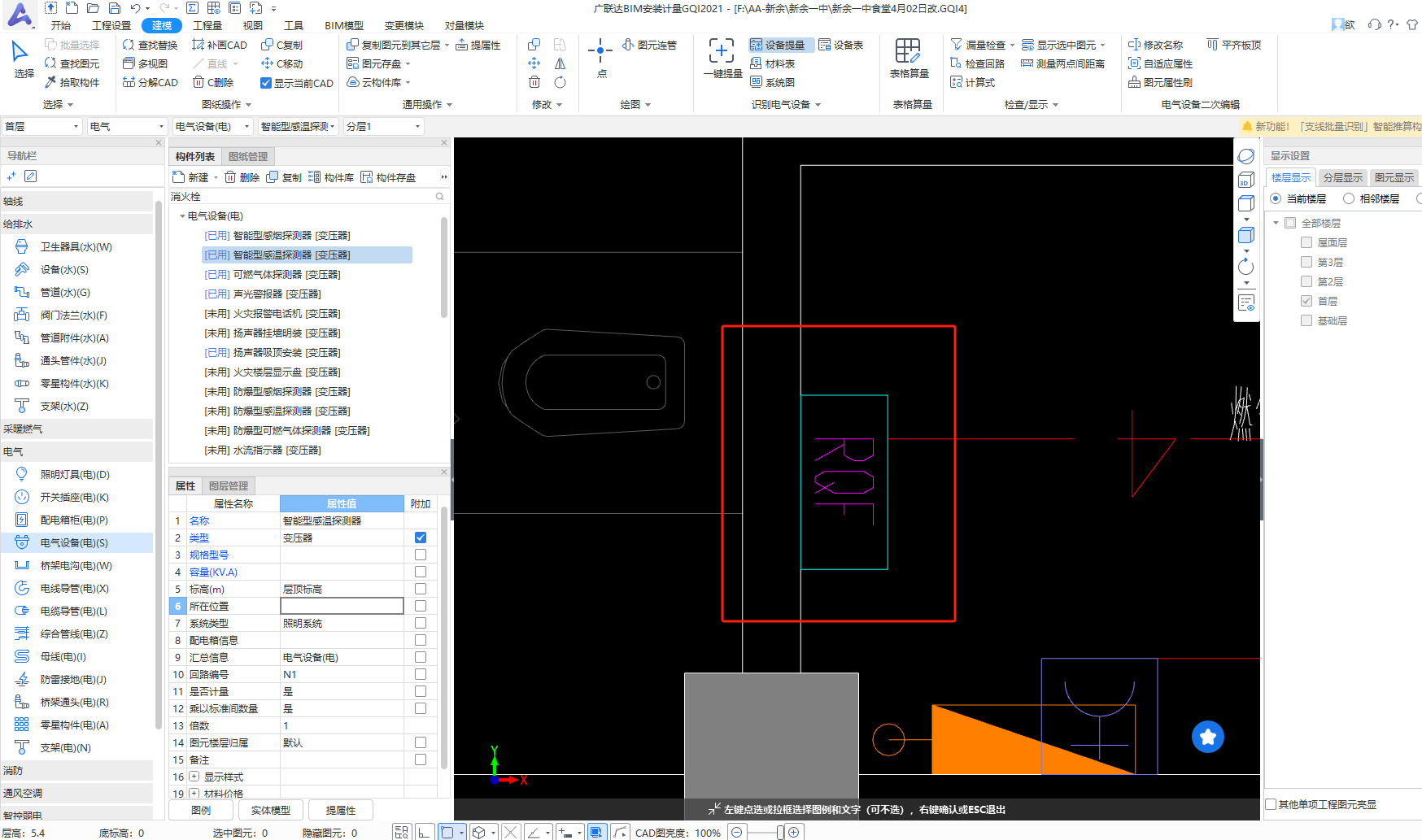
Task: Click the 所在位置 value input field
Action: point(342,606)
